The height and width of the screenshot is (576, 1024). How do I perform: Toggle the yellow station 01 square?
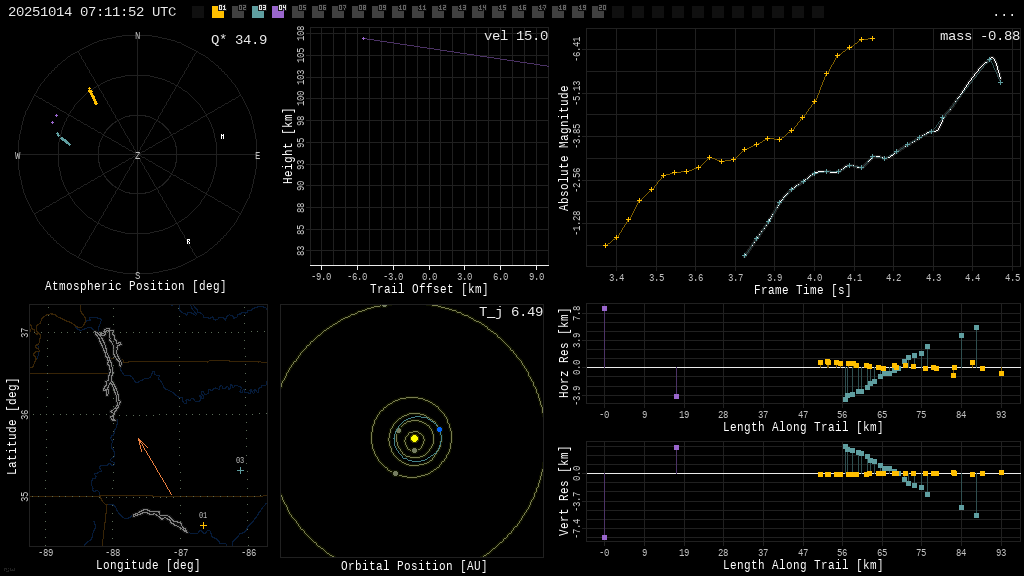point(218,12)
